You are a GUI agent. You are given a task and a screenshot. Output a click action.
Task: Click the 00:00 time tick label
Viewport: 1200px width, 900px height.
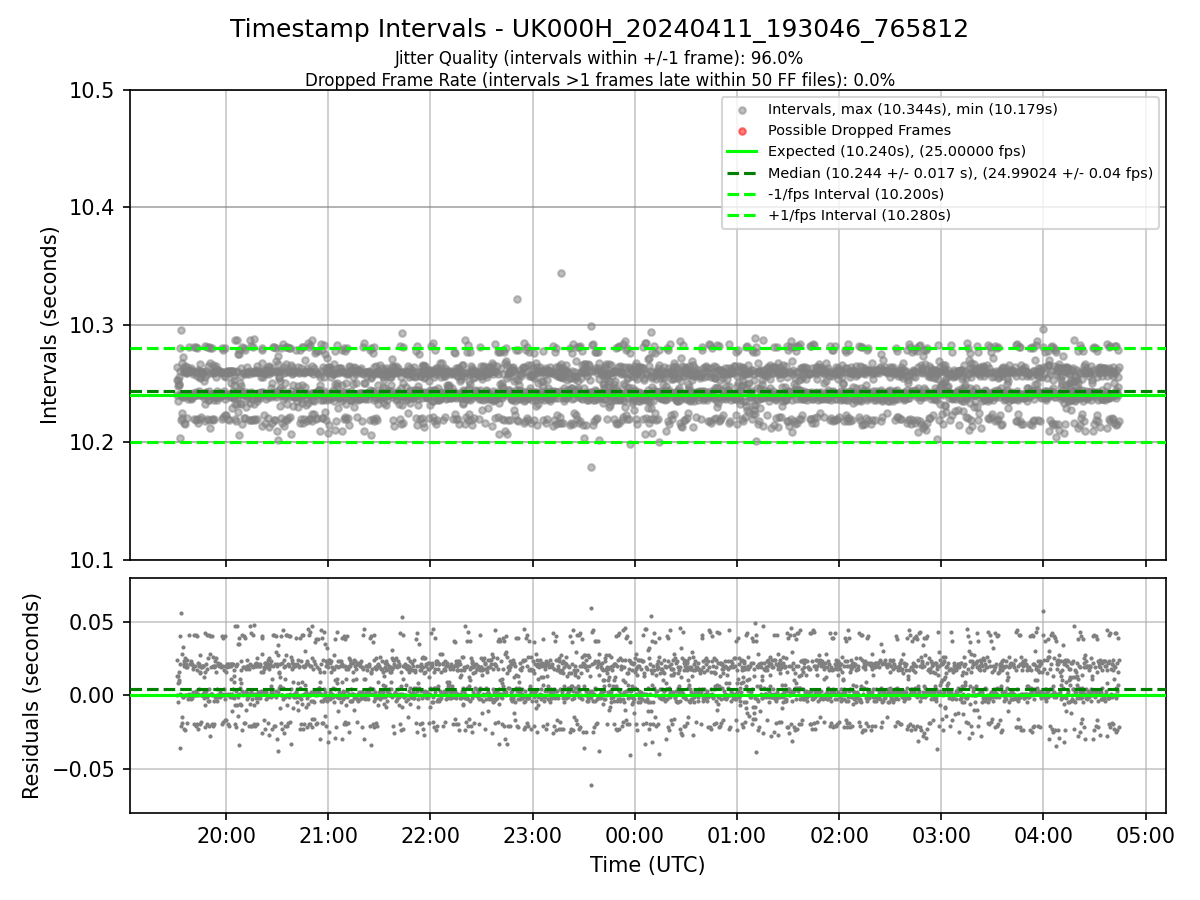634,835
